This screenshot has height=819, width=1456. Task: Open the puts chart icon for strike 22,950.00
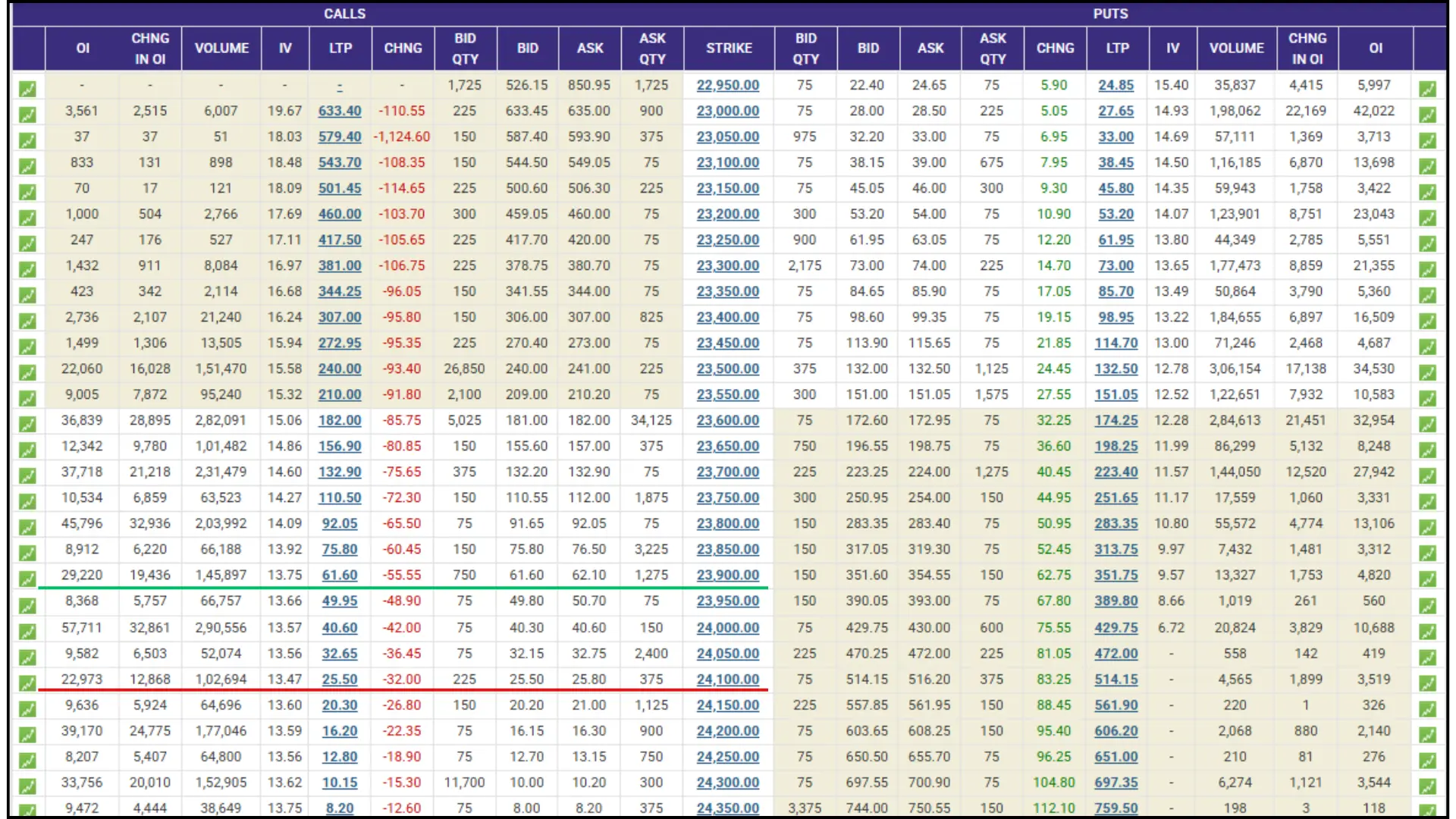click(1428, 89)
